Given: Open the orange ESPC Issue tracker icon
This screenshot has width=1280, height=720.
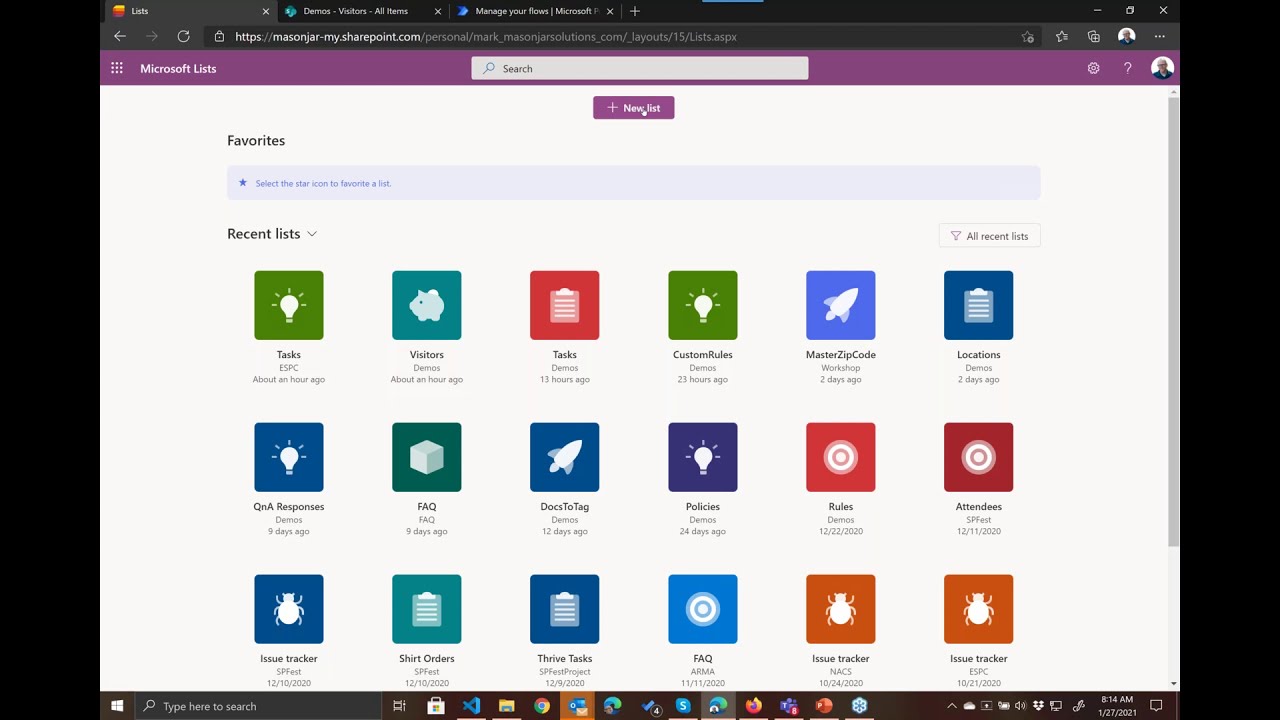Looking at the screenshot, I should tap(979, 609).
